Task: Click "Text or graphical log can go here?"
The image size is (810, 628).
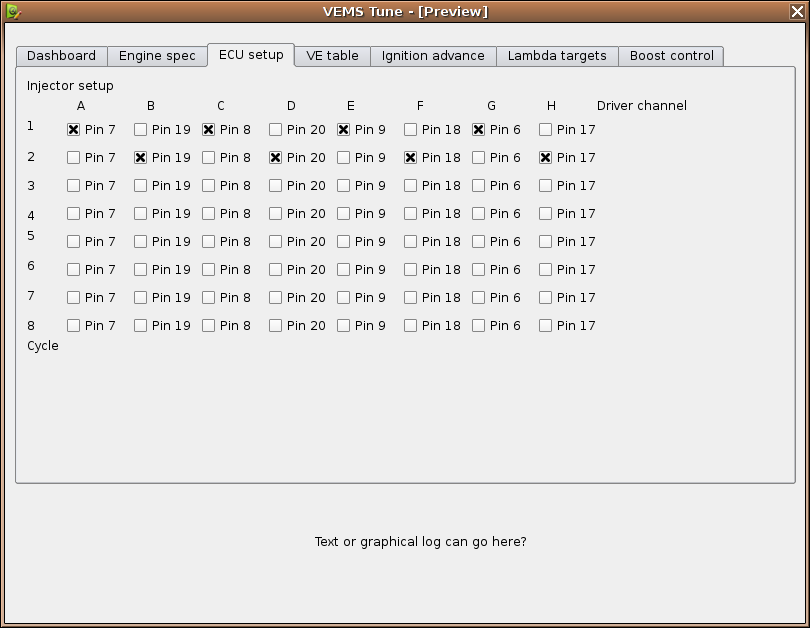Action: click(420, 542)
